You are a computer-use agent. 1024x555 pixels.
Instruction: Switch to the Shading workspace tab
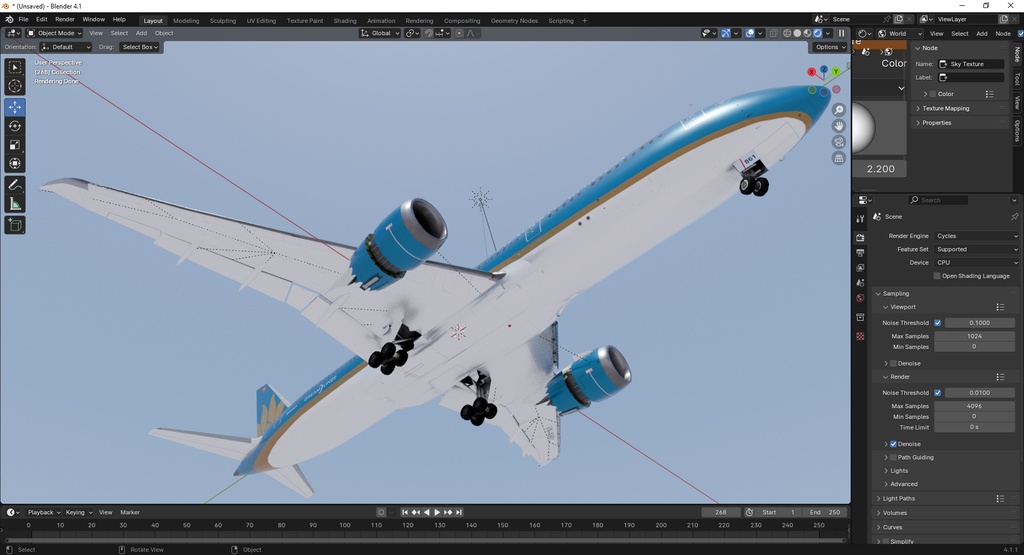(x=344, y=20)
